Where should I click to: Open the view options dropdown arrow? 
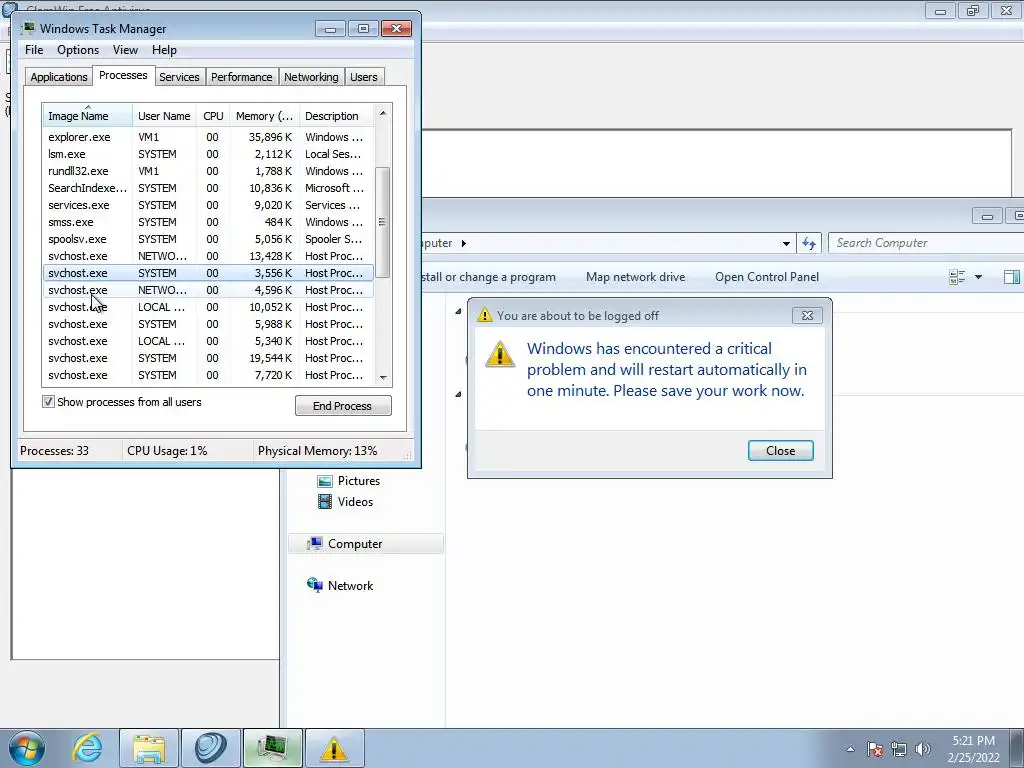click(x=978, y=277)
